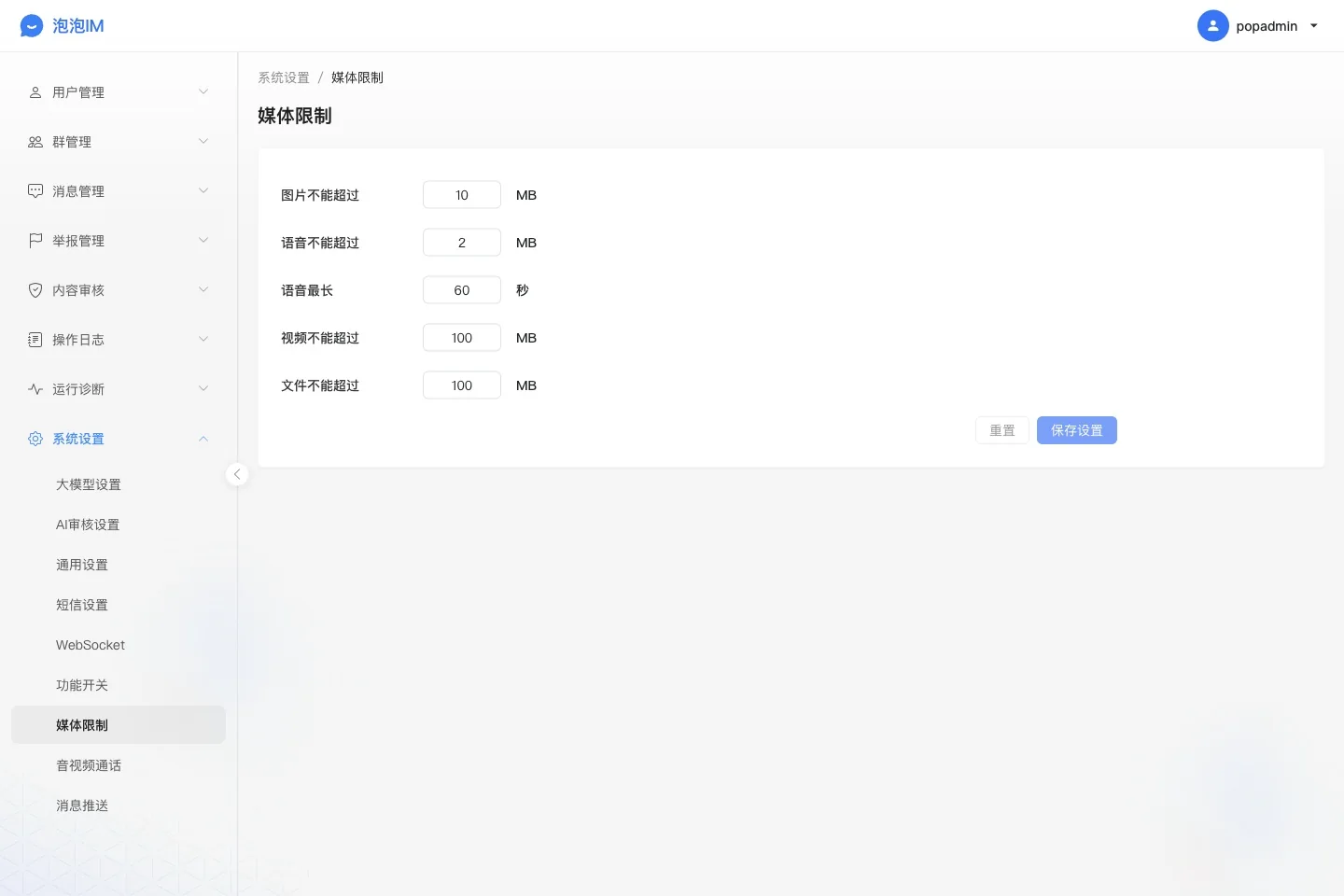Click the popadmin avatar icon
This screenshot has width=1344, height=896.
[x=1212, y=26]
